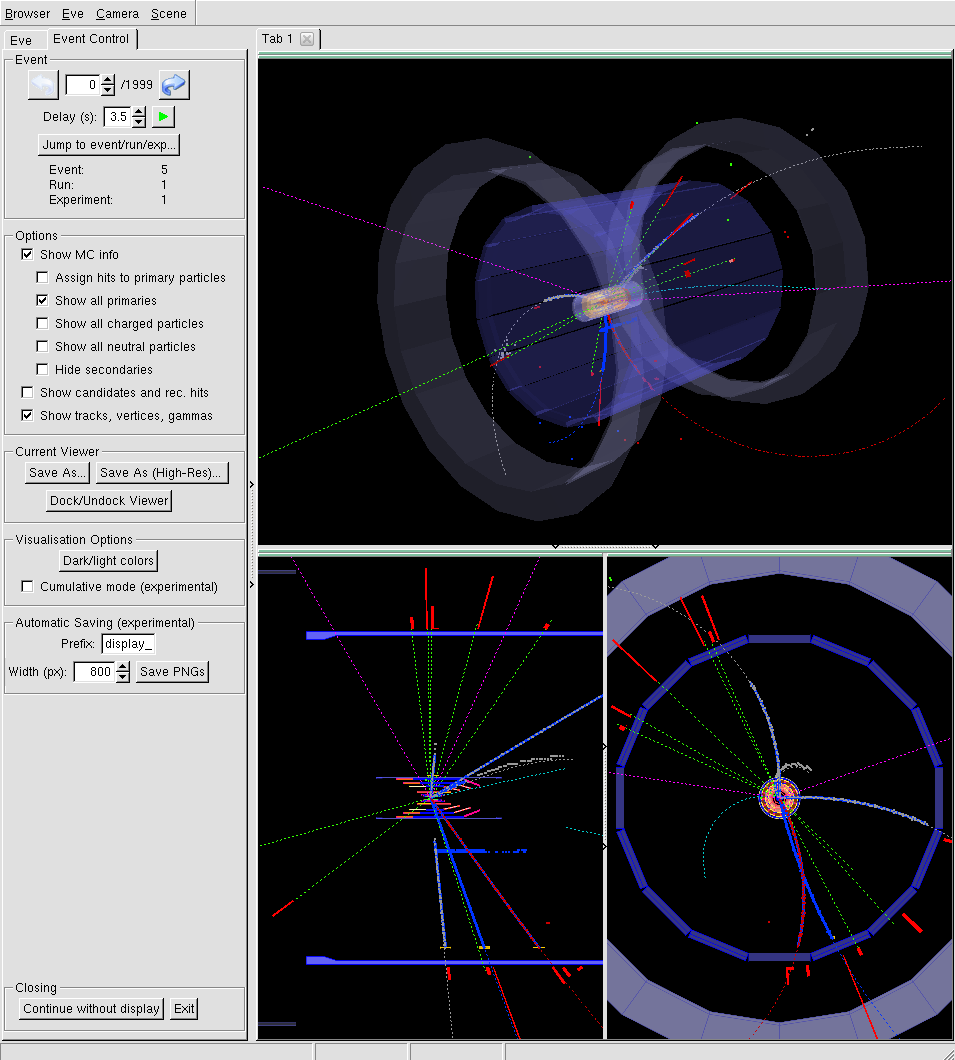Viewport: 955px width, 1060px height.
Task: Close Tab 1 with the X icon
Action: tap(307, 39)
